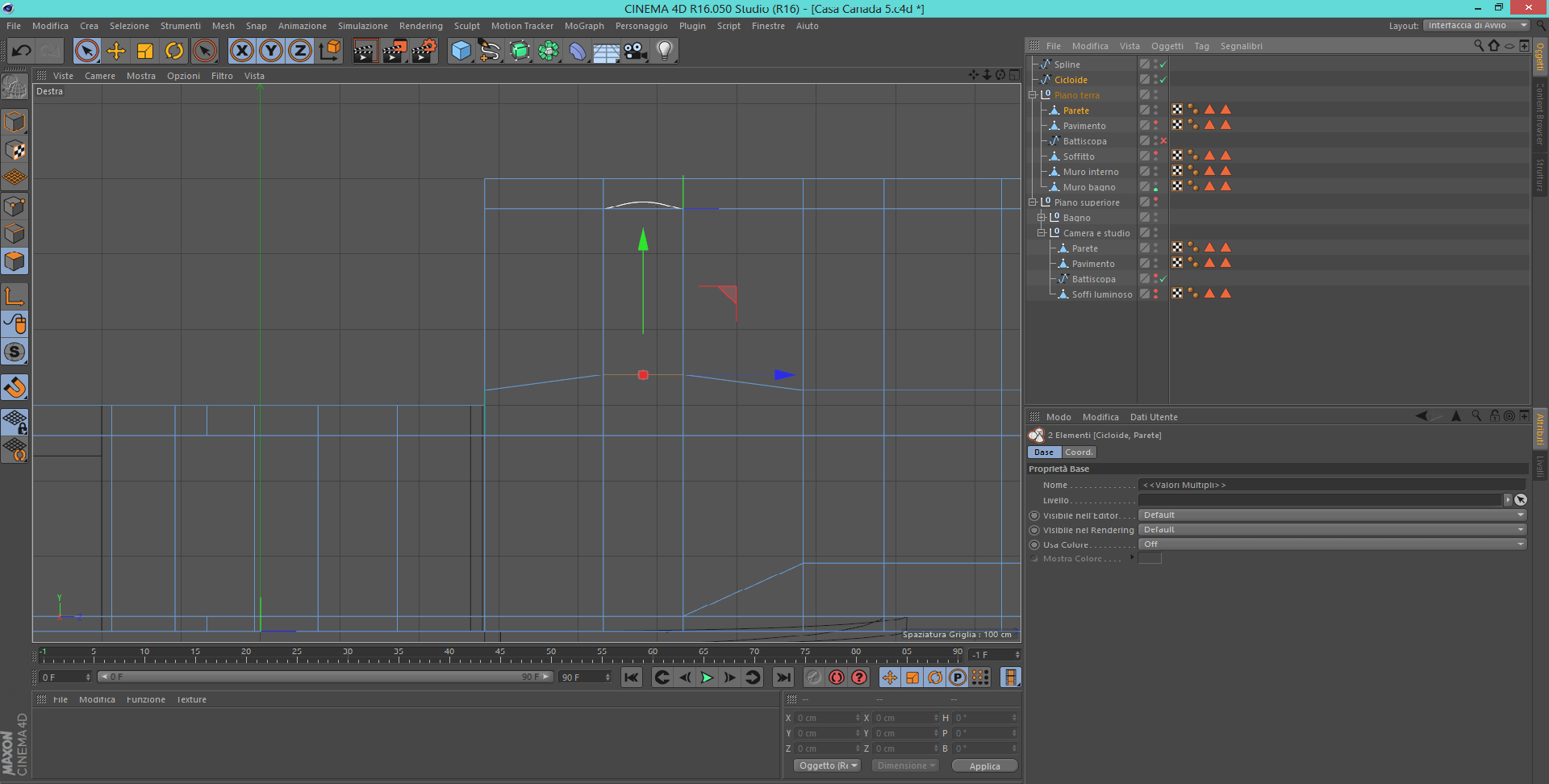This screenshot has width=1549, height=784.
Task: Click the texture tag on Soffitto
Action: 1177,156
